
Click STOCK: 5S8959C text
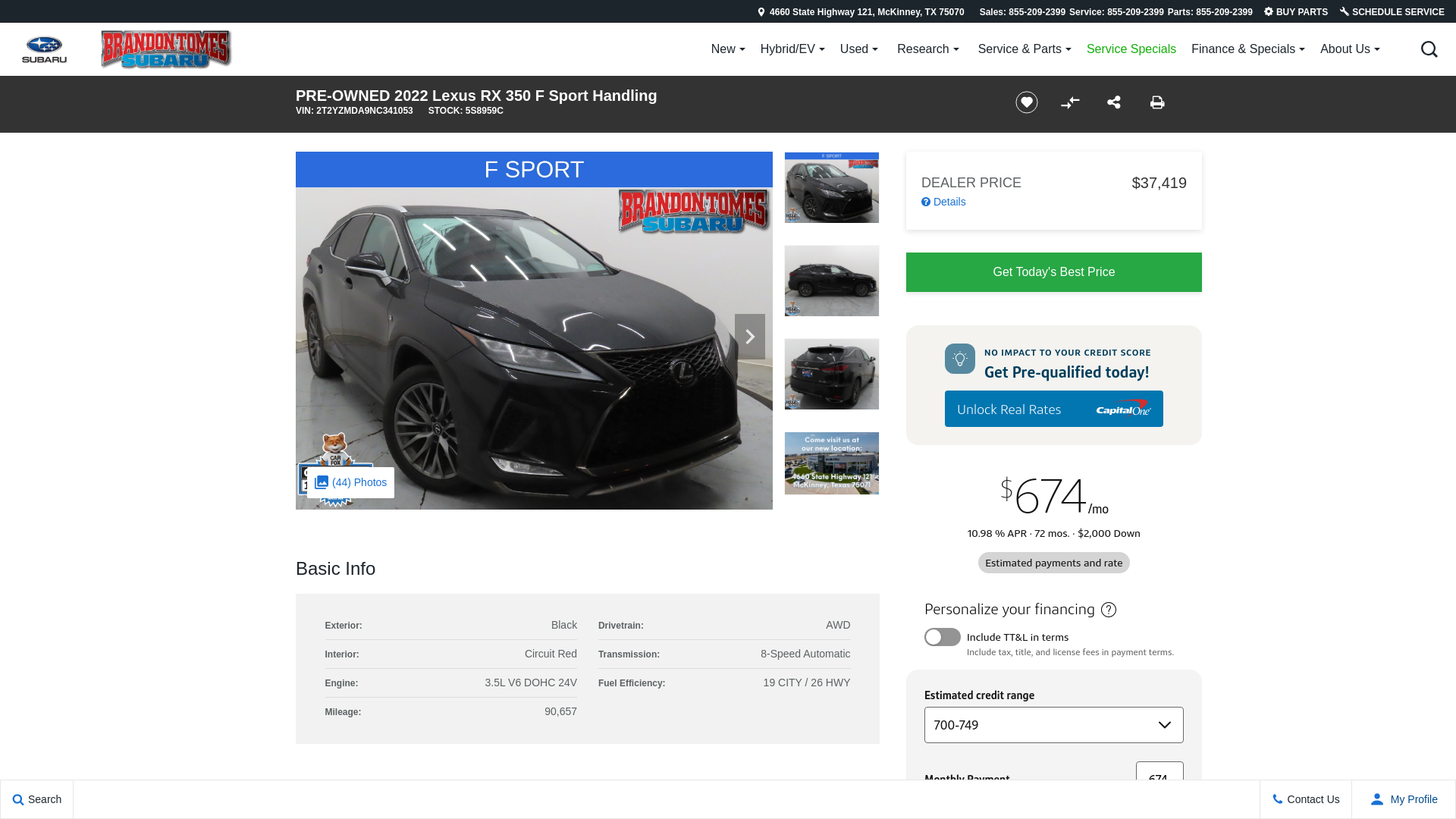(466, 111)
